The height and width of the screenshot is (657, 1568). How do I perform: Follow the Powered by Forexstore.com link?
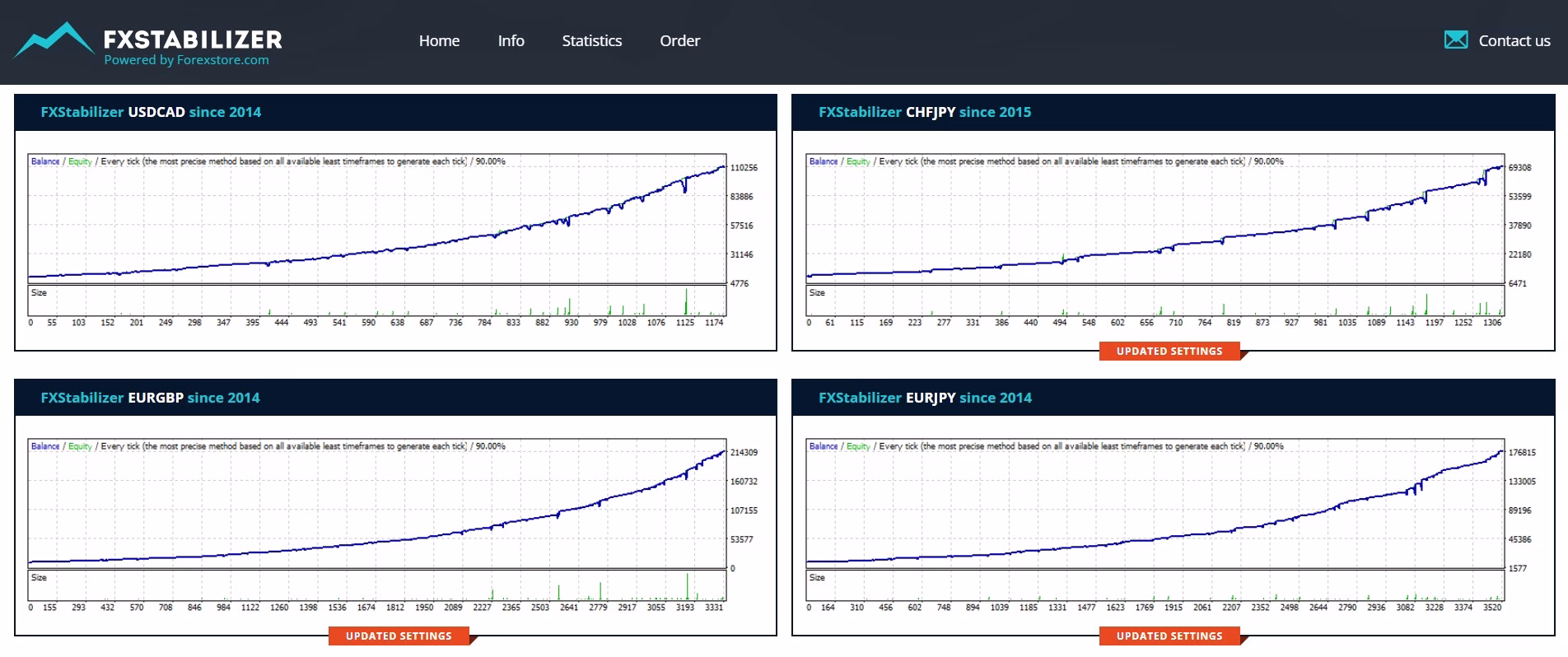pyautogui.click(x=186, y=60)
